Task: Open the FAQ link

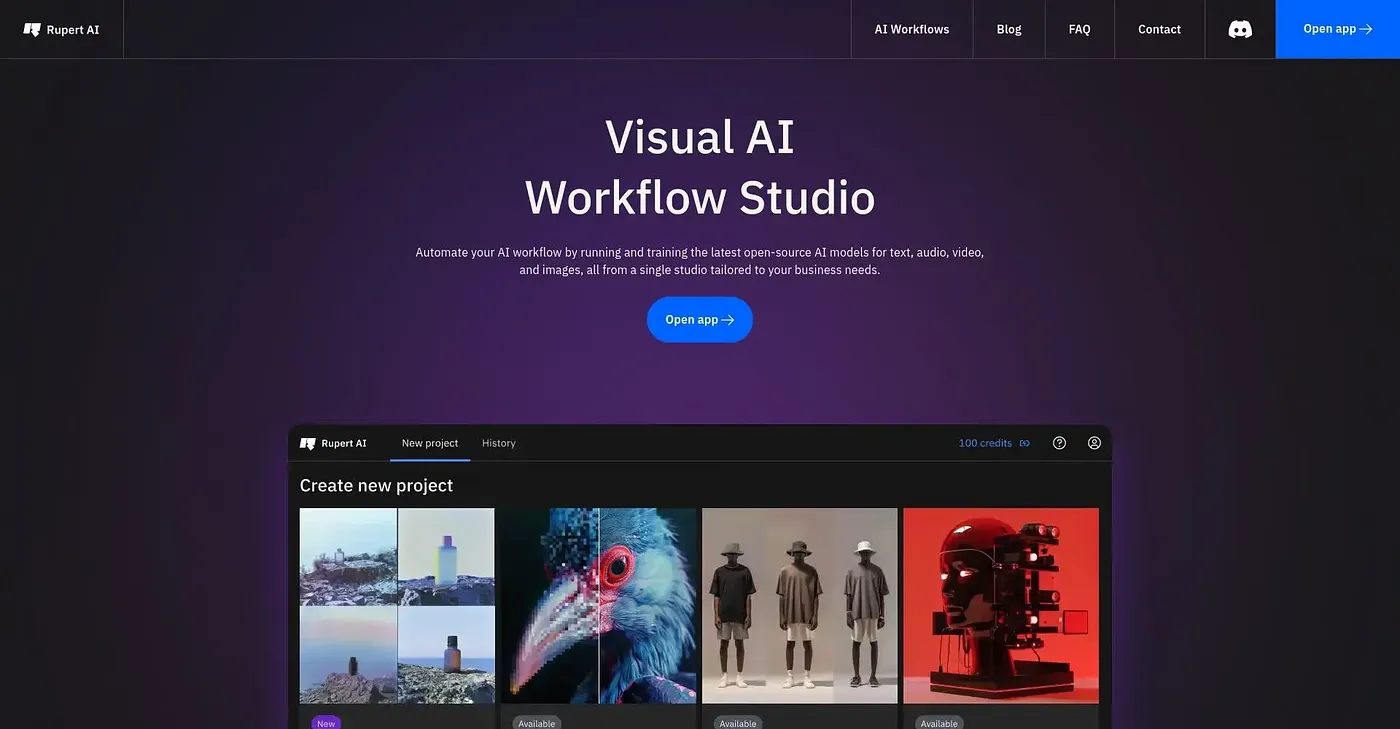Action: [1079, 29]
